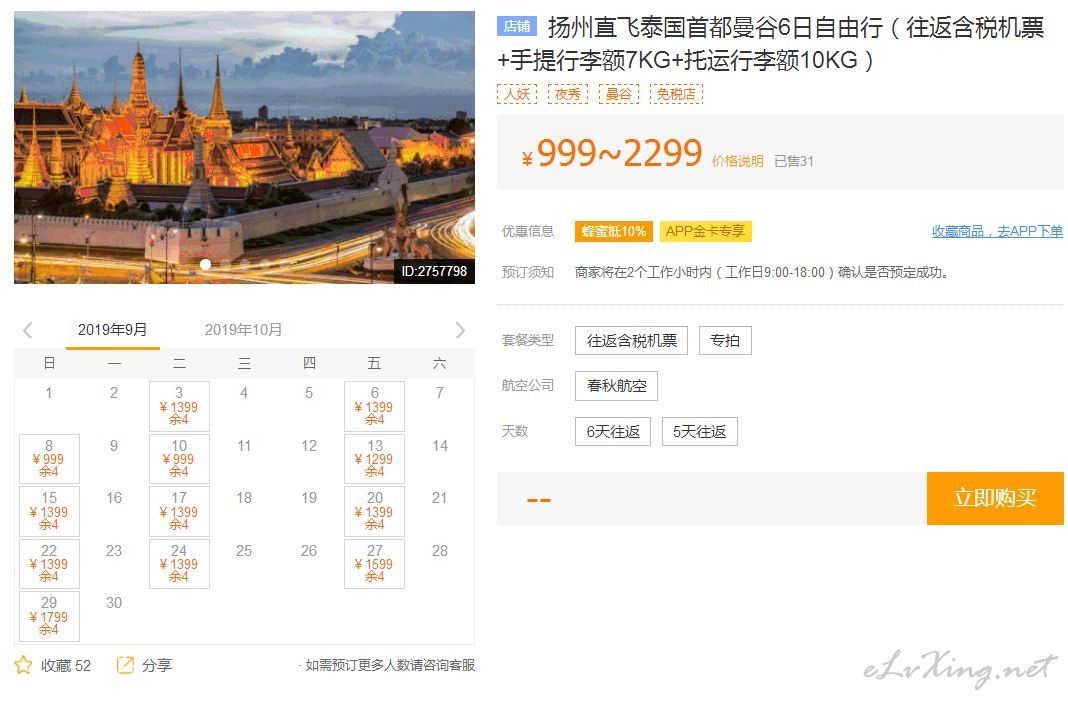Click the share icon
The image size is (1068, 702).
125,665
